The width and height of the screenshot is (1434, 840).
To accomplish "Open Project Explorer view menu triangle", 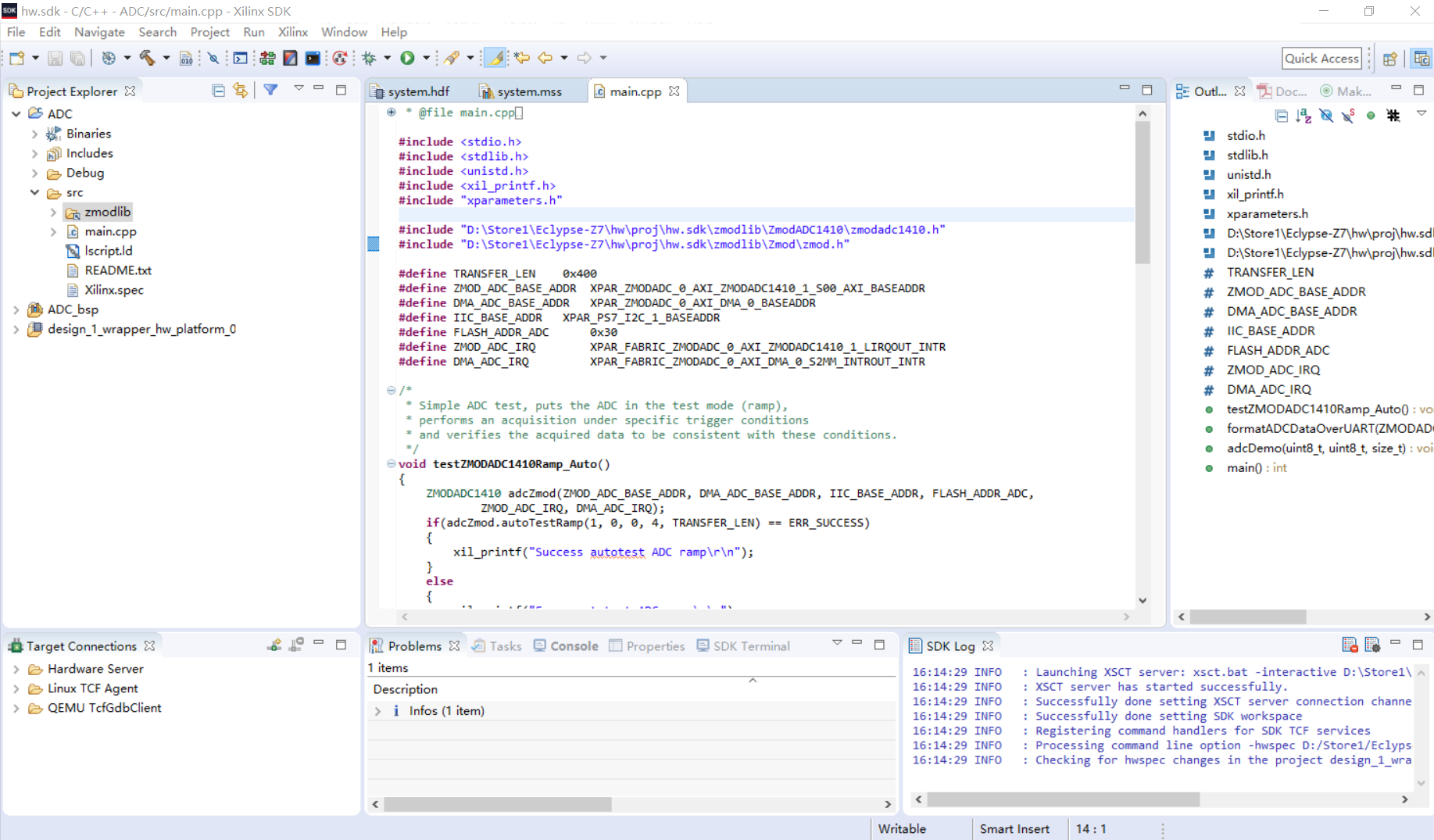I will 299,88.
